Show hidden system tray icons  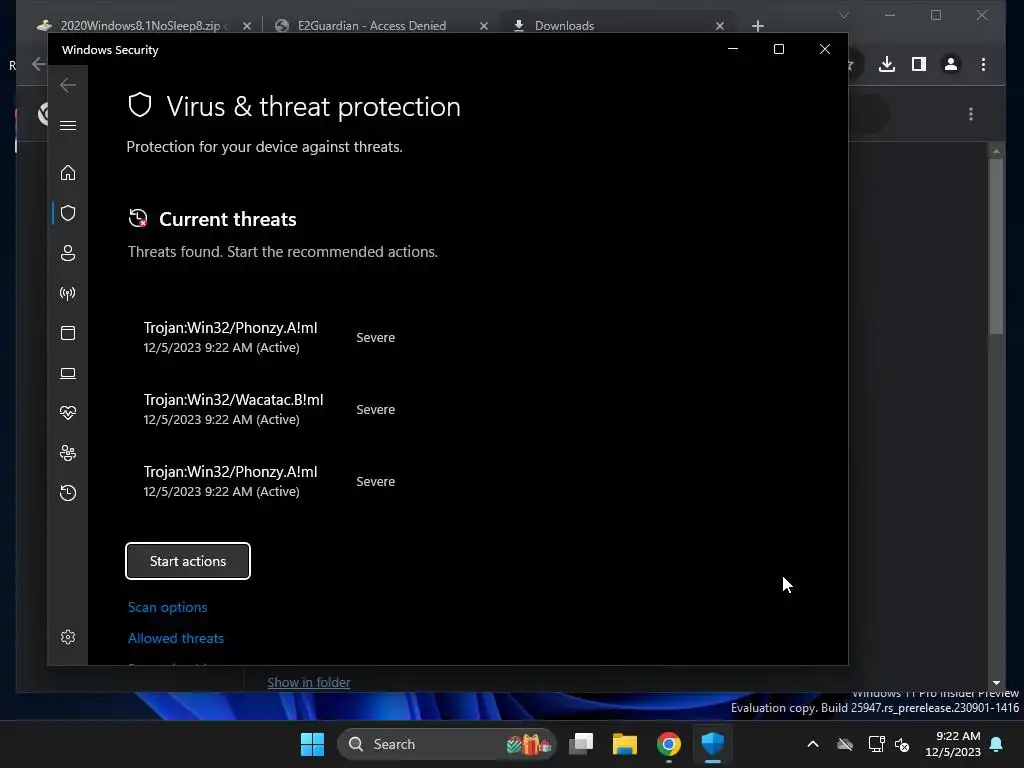(813, 744)
